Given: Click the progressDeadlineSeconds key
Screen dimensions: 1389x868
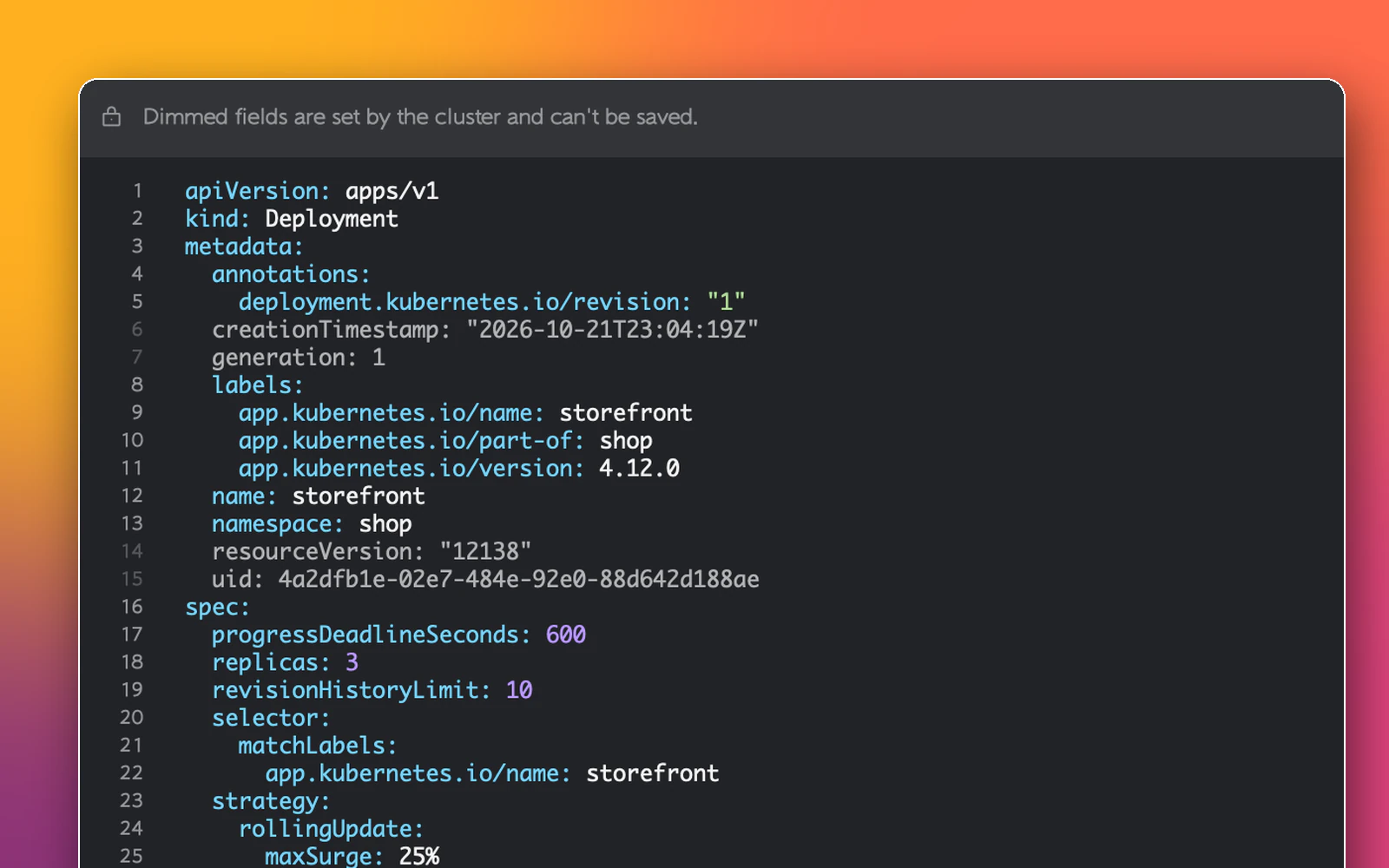Looking at the screenshot, I should [x=372, y=635].
